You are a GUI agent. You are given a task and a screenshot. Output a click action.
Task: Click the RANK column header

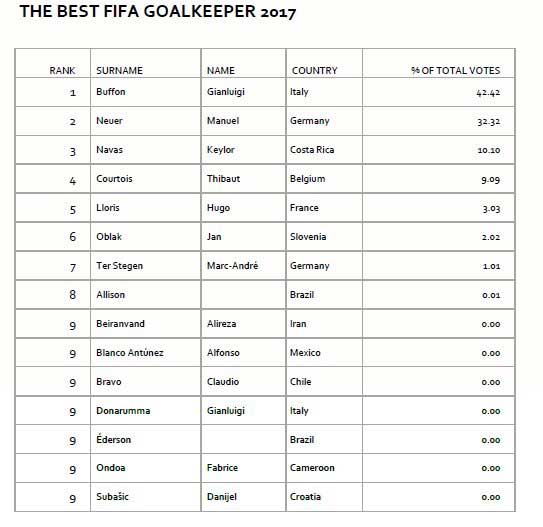point(62,71)
